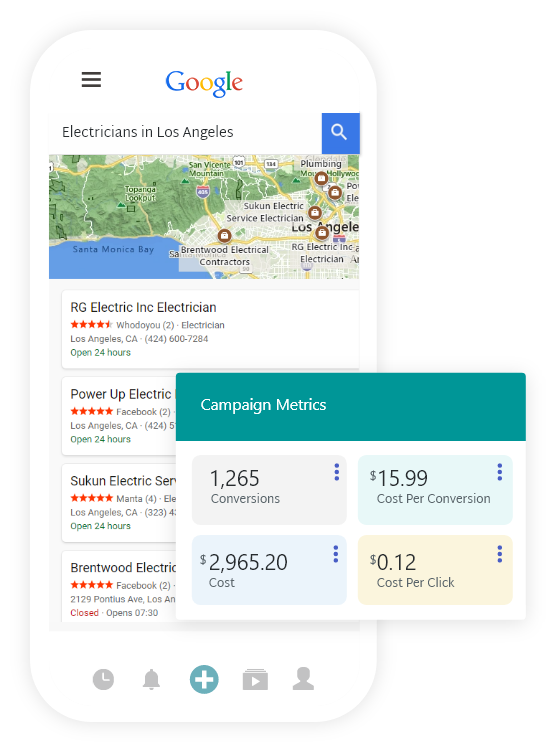The height and width of the screenshot is (752, 556).
Task: Open Cost Per Click three-dot menu
Action: (x=499, y=554)
